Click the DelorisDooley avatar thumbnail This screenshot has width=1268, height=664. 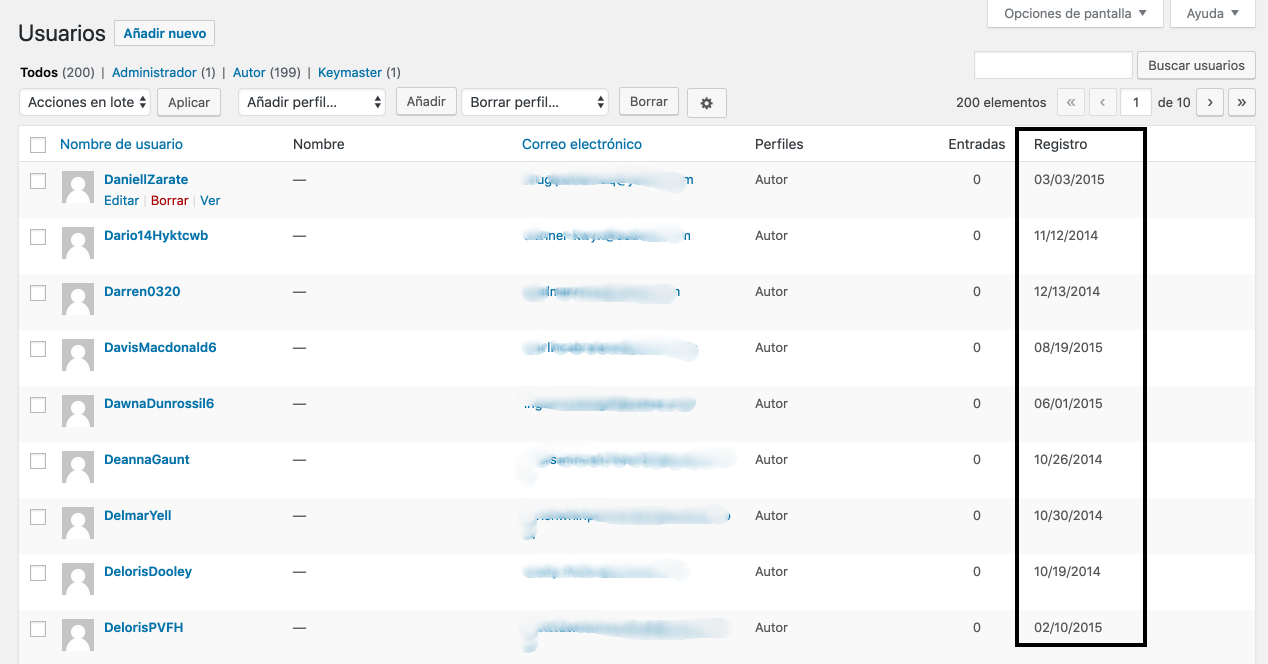(78, 580)
